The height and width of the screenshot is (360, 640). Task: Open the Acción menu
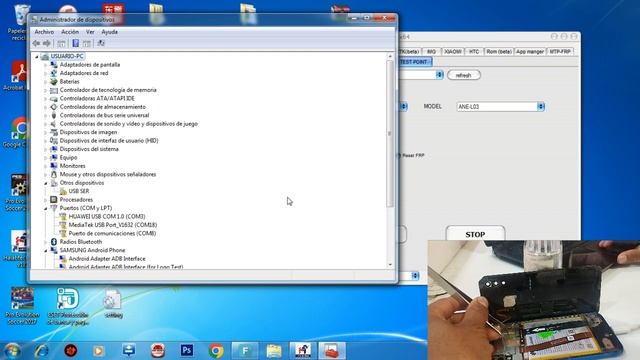(70, 32)
